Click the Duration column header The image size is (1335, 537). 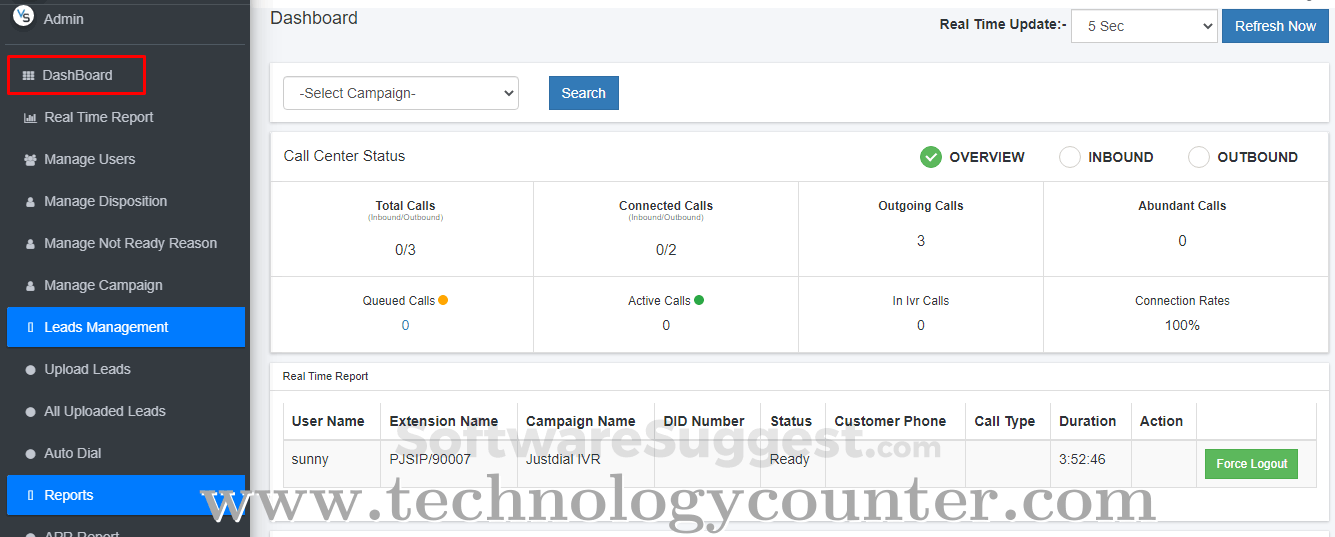1088,421
